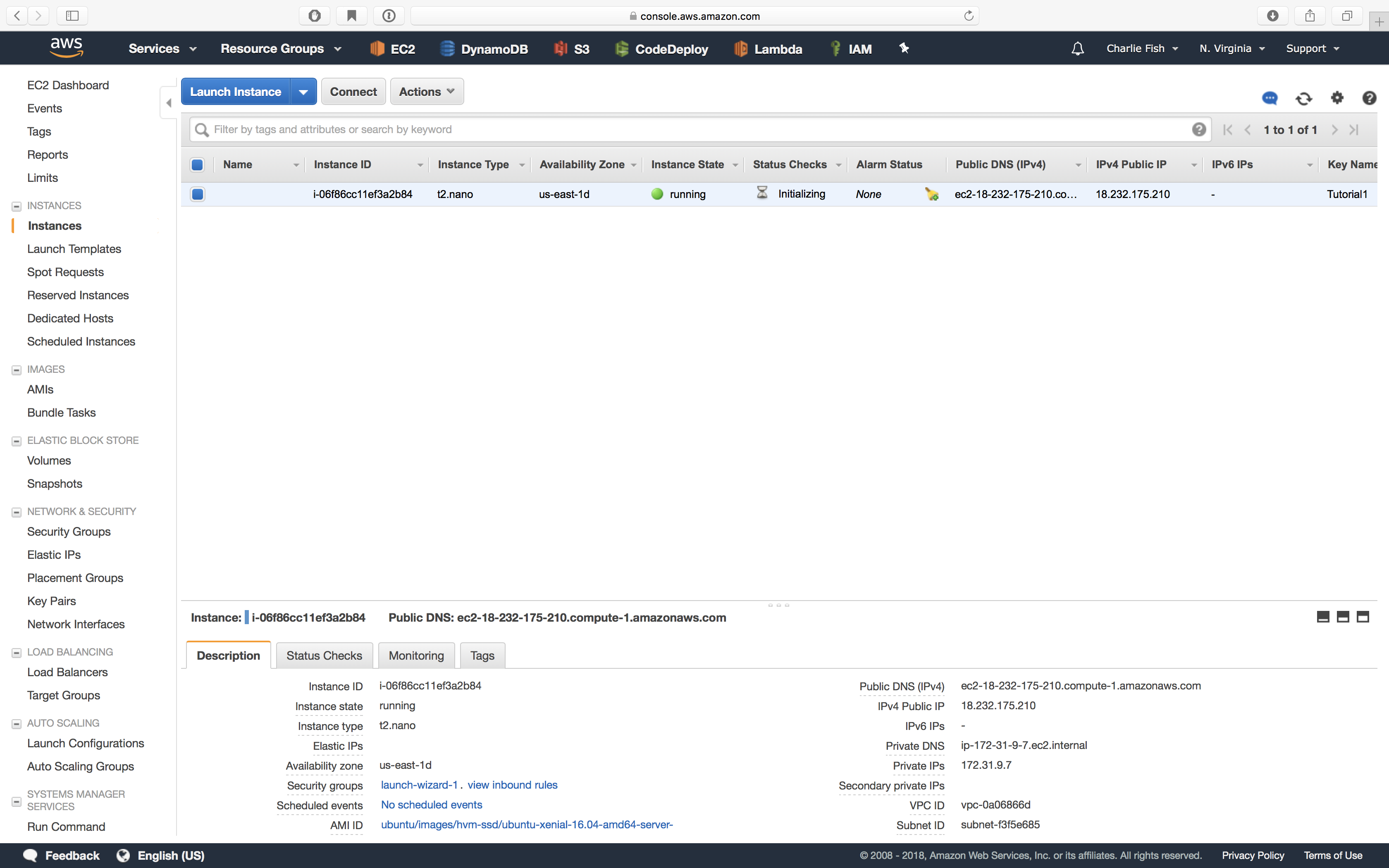Screen dimensions: 1389x868
Task: Switch to the Status Checks tab
Action: (324, 655)
